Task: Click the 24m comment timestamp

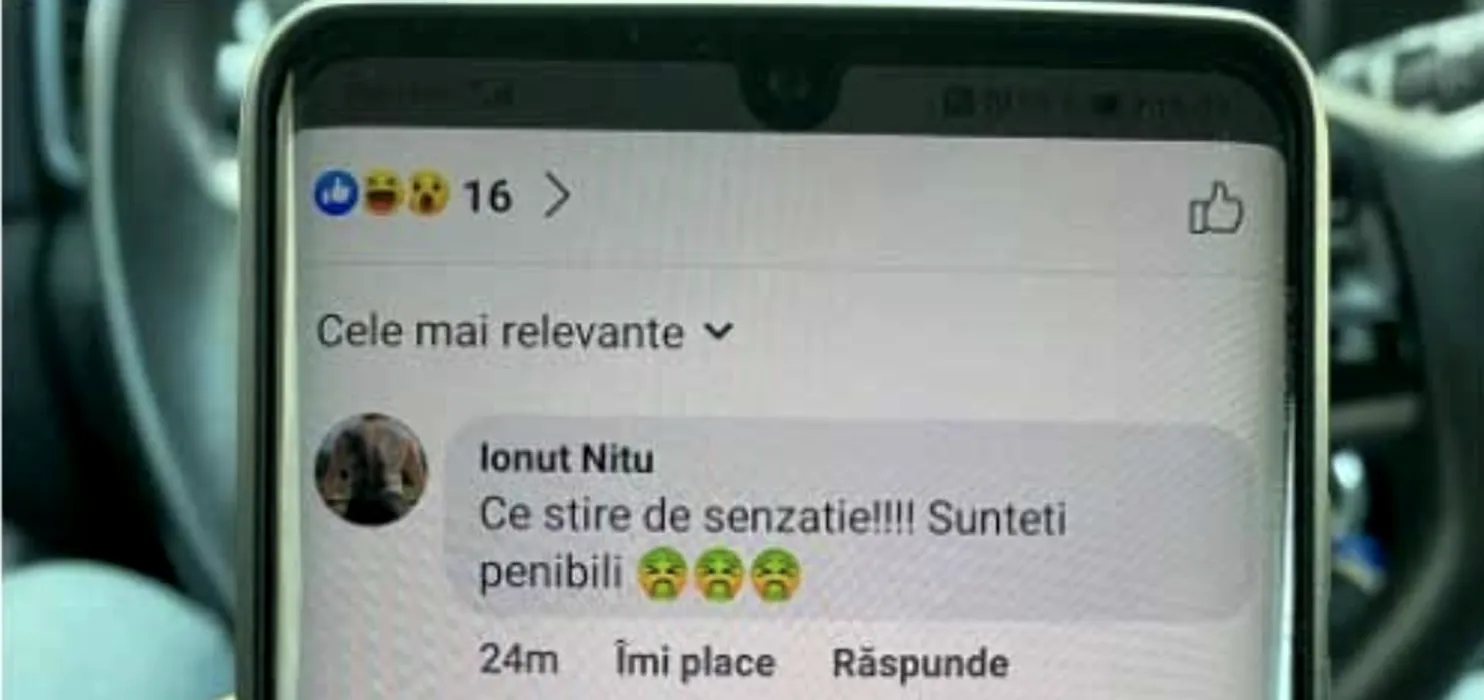Action: point(518,660)
